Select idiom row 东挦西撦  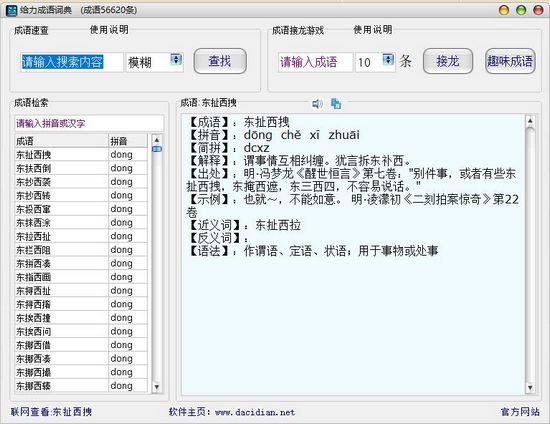click(81, 304)
